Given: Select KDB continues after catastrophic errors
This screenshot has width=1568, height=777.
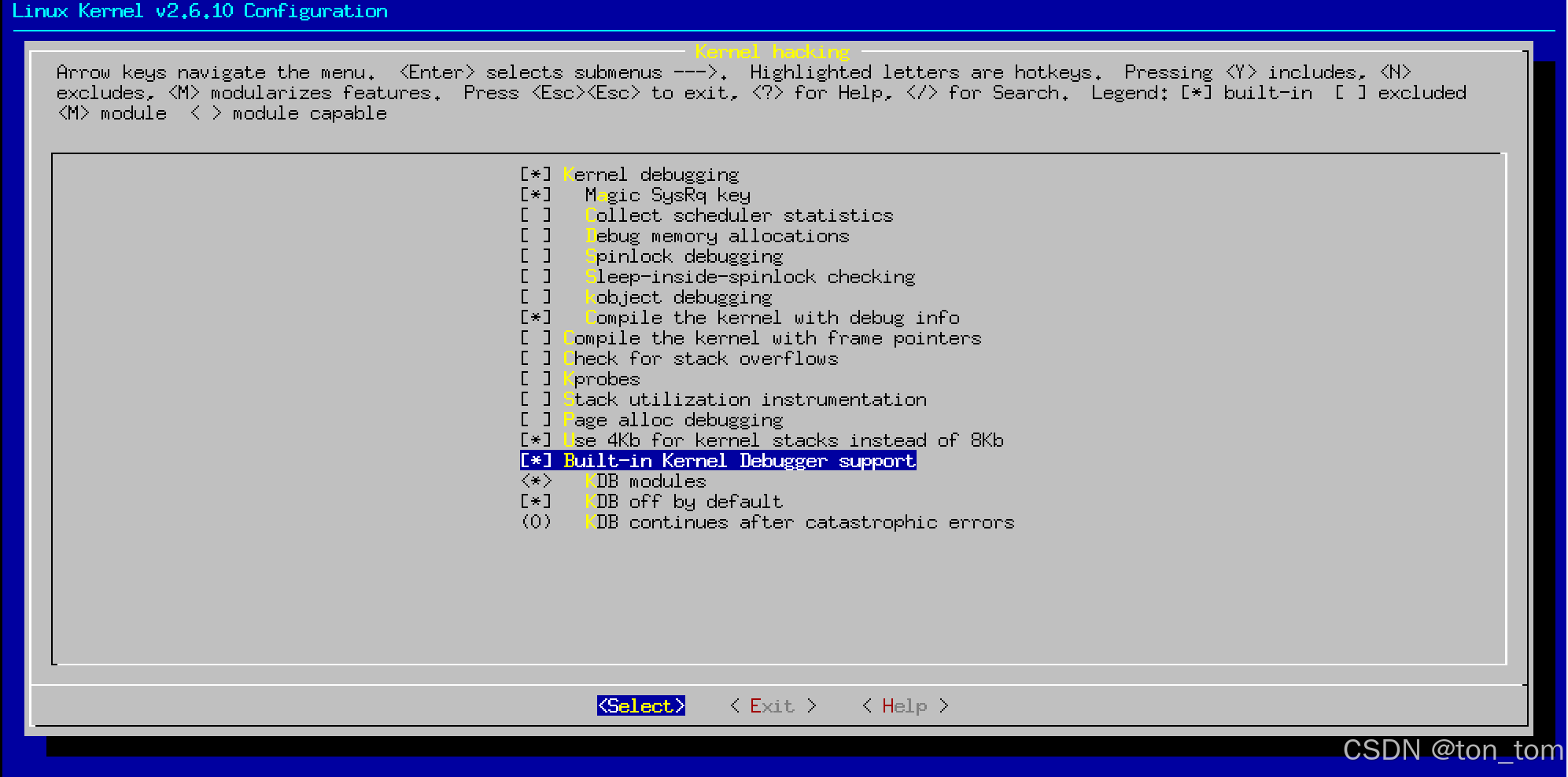Looking at the screenshot, I should (x=768, y=521).
